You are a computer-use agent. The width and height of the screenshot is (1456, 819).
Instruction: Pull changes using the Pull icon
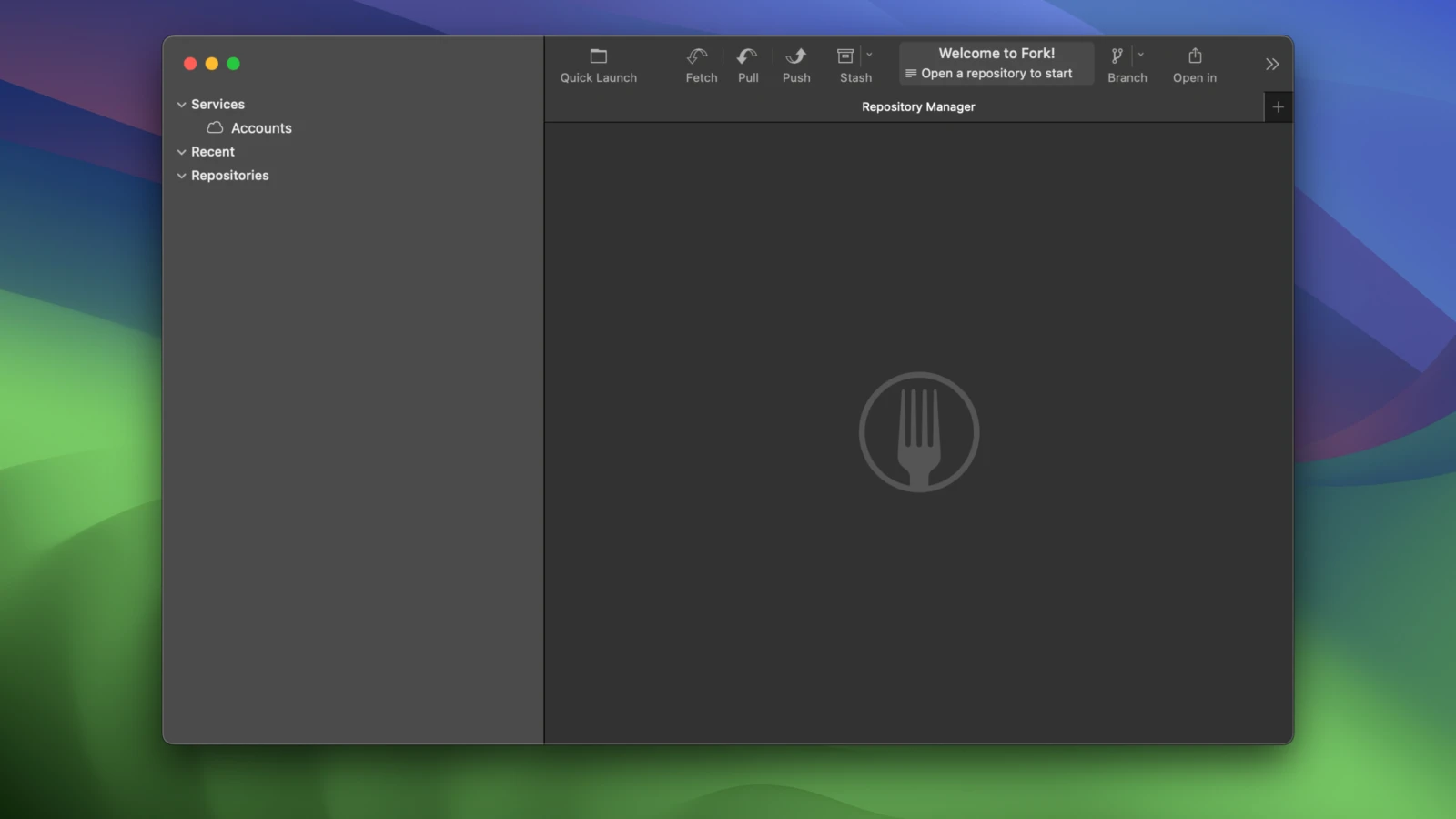(x=747, y=56)
